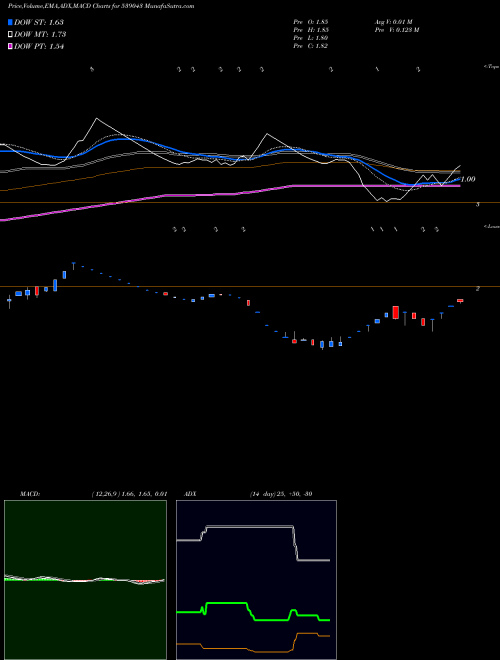The height and width of the screenshot is (660, 500).
Task: Select the 'DOW PT: 1.54' legend label
Action: [x=39, y=47]
